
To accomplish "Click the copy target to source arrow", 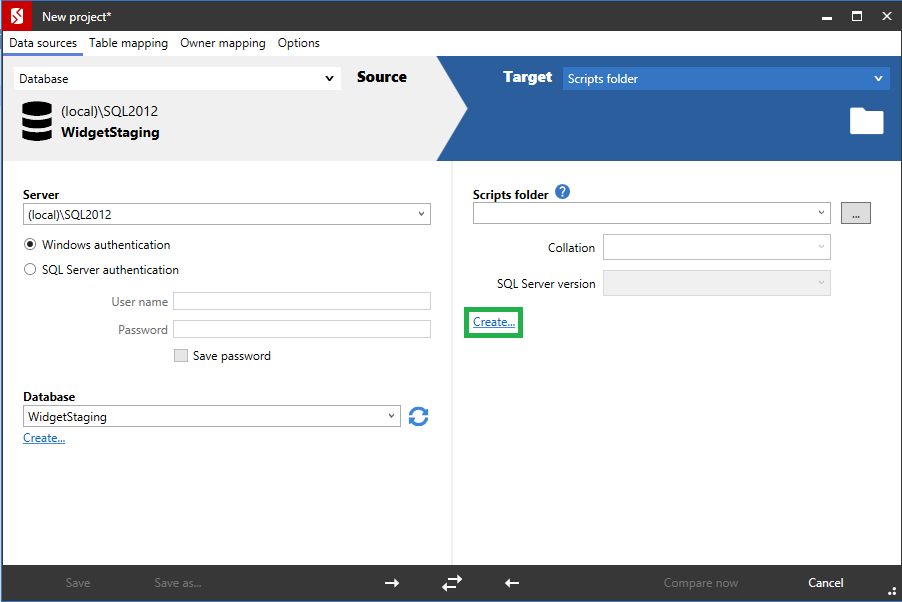I will [511, 583].
